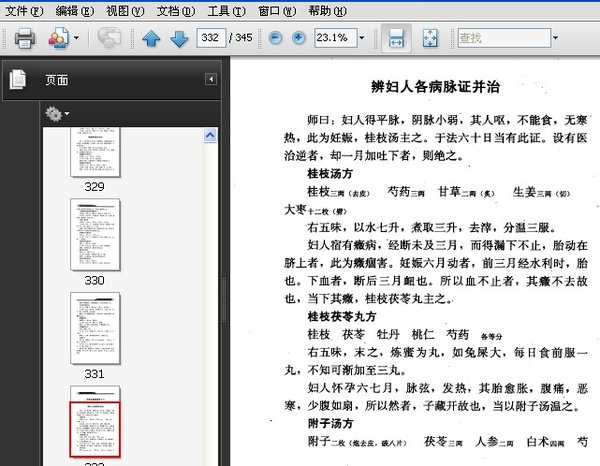Click heading 附子汤方 in the document
The width and height of the screenshot is (600, 466).
[330, 424]
